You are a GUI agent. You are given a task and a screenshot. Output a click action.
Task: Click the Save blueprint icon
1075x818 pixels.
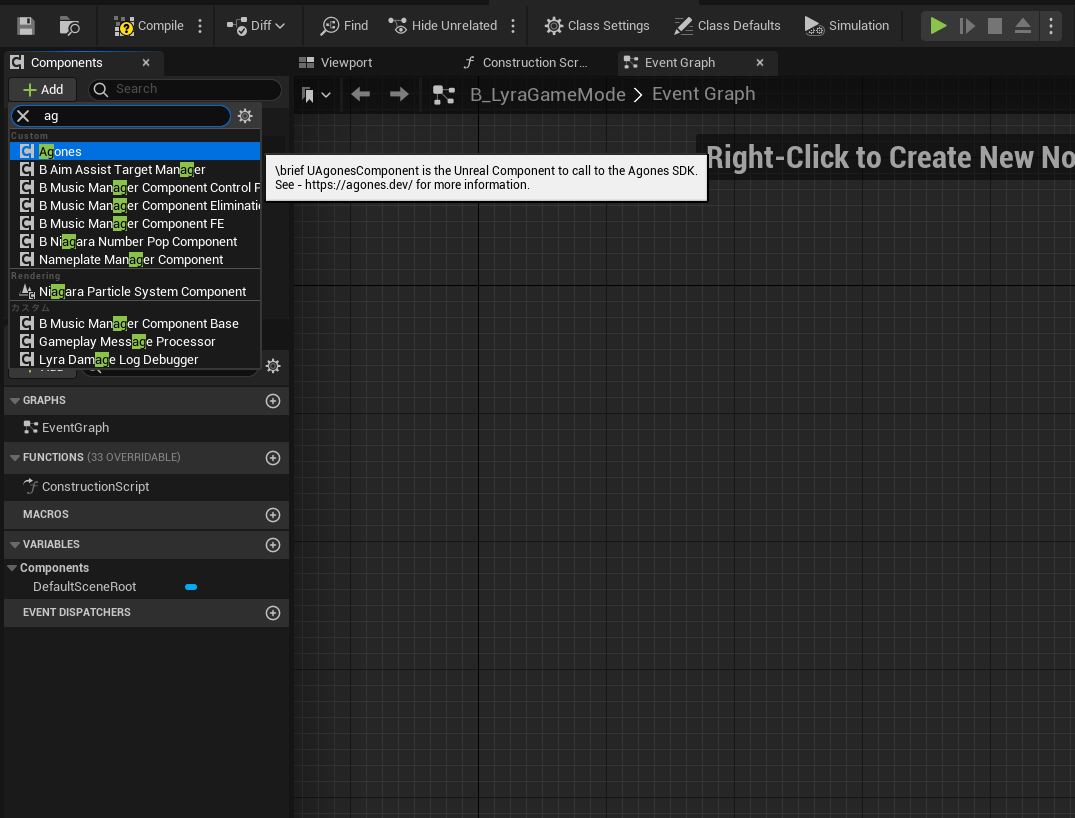(x=26, y=26)
